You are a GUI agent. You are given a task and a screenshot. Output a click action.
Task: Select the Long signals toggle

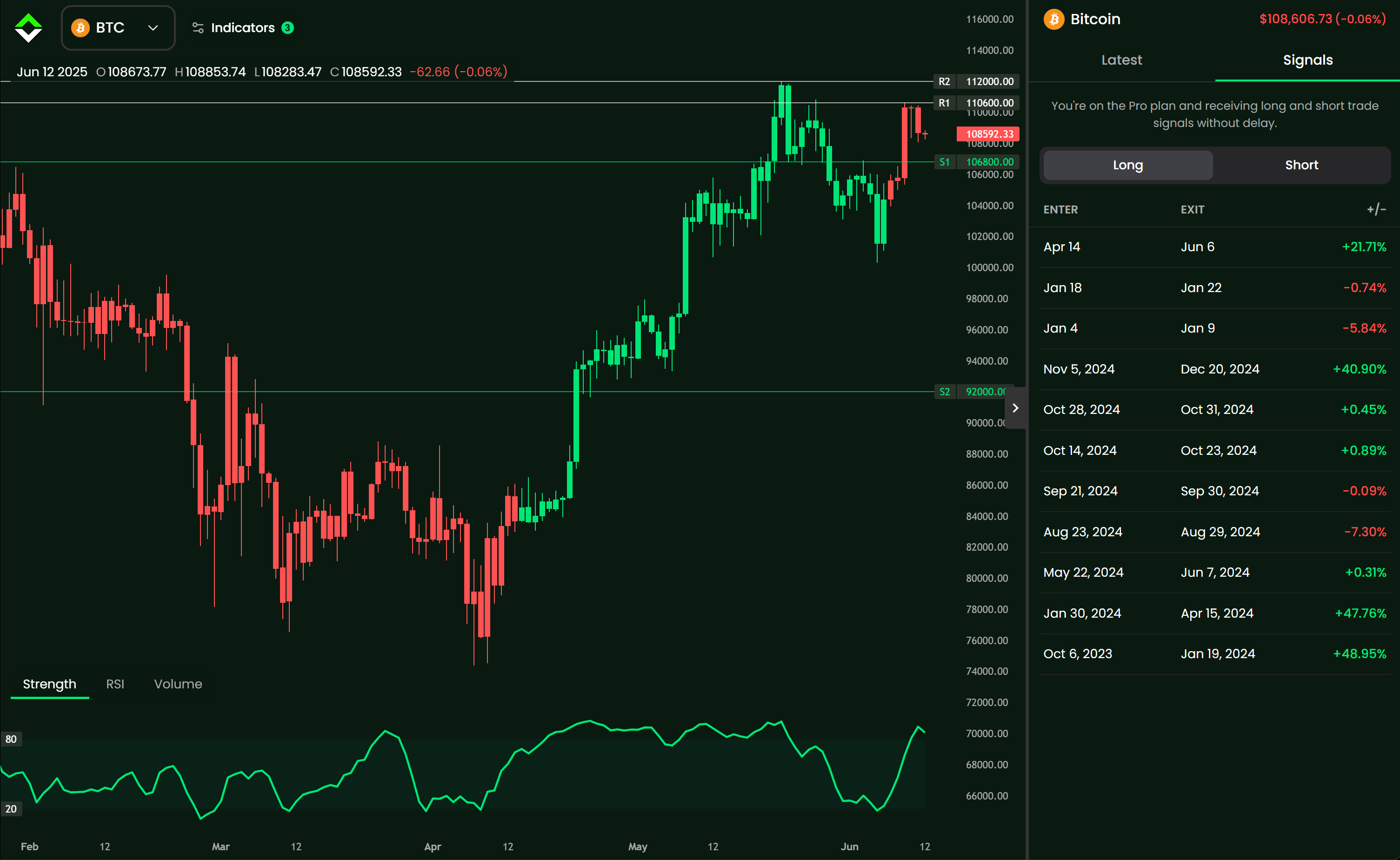coord(1127,165)
